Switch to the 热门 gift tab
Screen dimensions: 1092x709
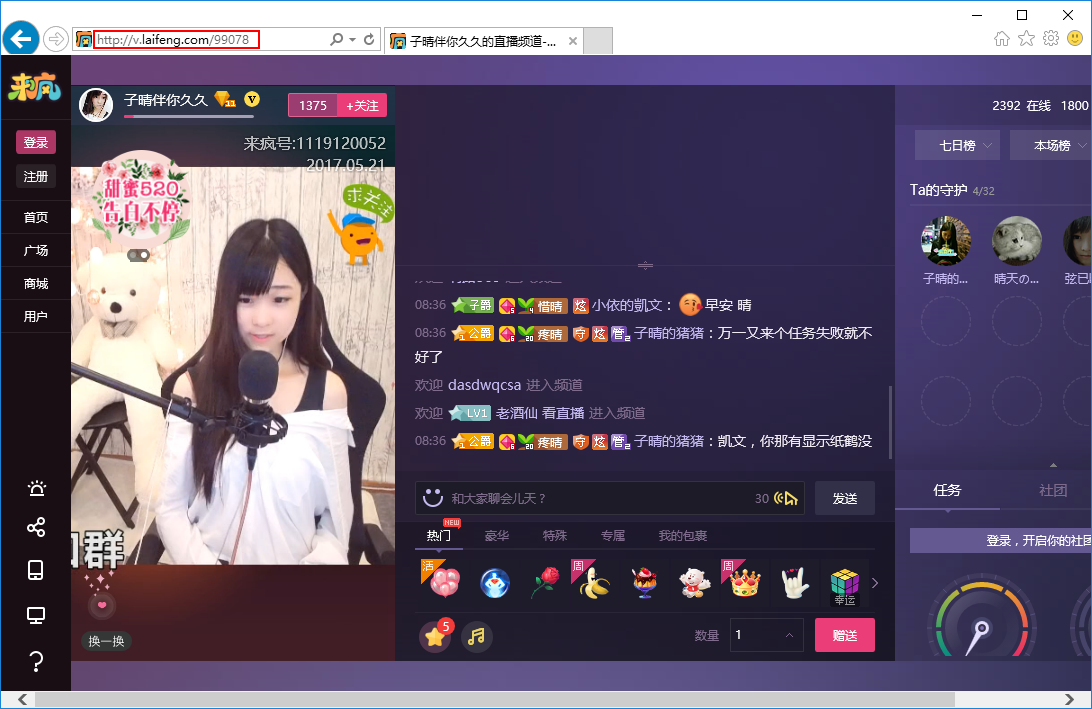pos(439,536)
